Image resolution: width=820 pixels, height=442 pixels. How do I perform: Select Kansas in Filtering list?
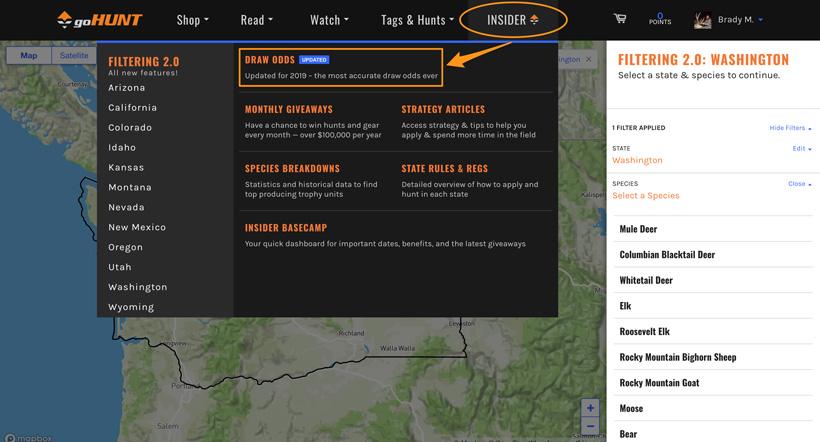point(126,167)
